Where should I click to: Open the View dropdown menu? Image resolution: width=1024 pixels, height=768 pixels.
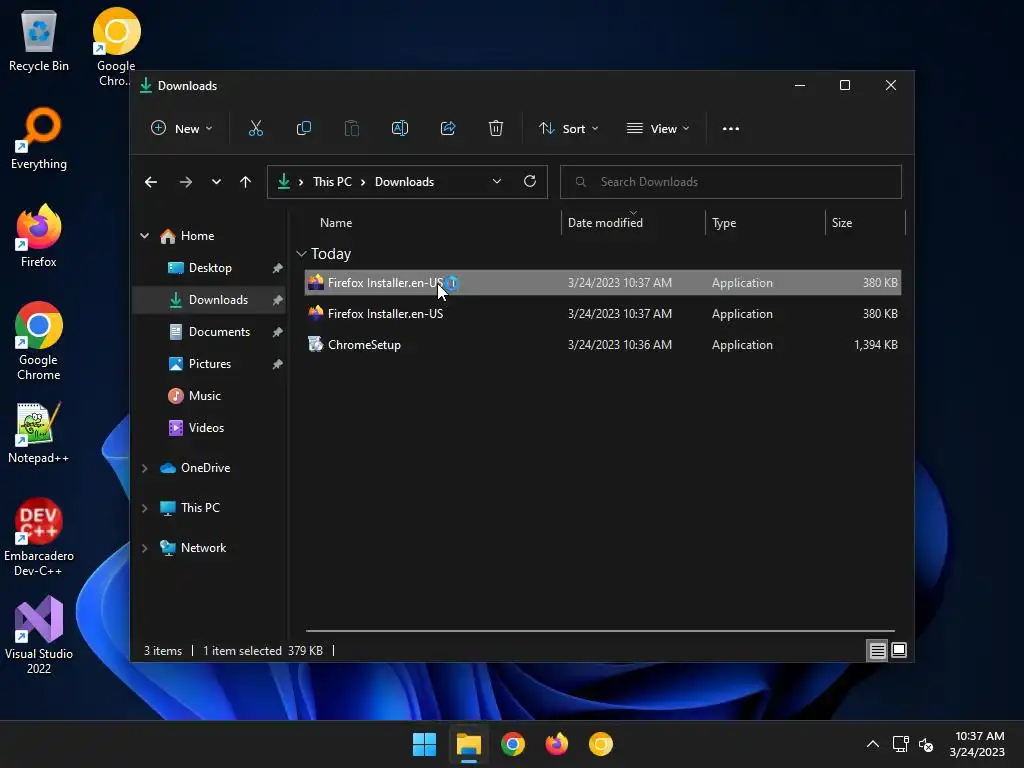pyautogui.click(x=658, y=129)
